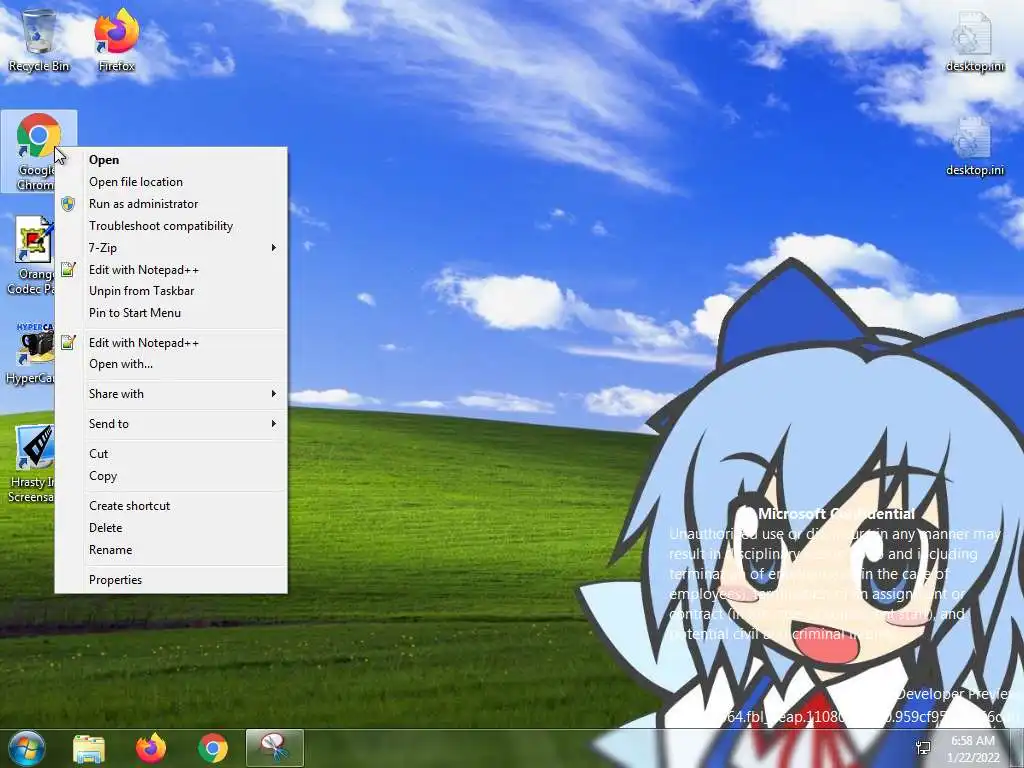Select Cut in the context menu
This screenshot has height=768, width=1024.
[171, 454]
